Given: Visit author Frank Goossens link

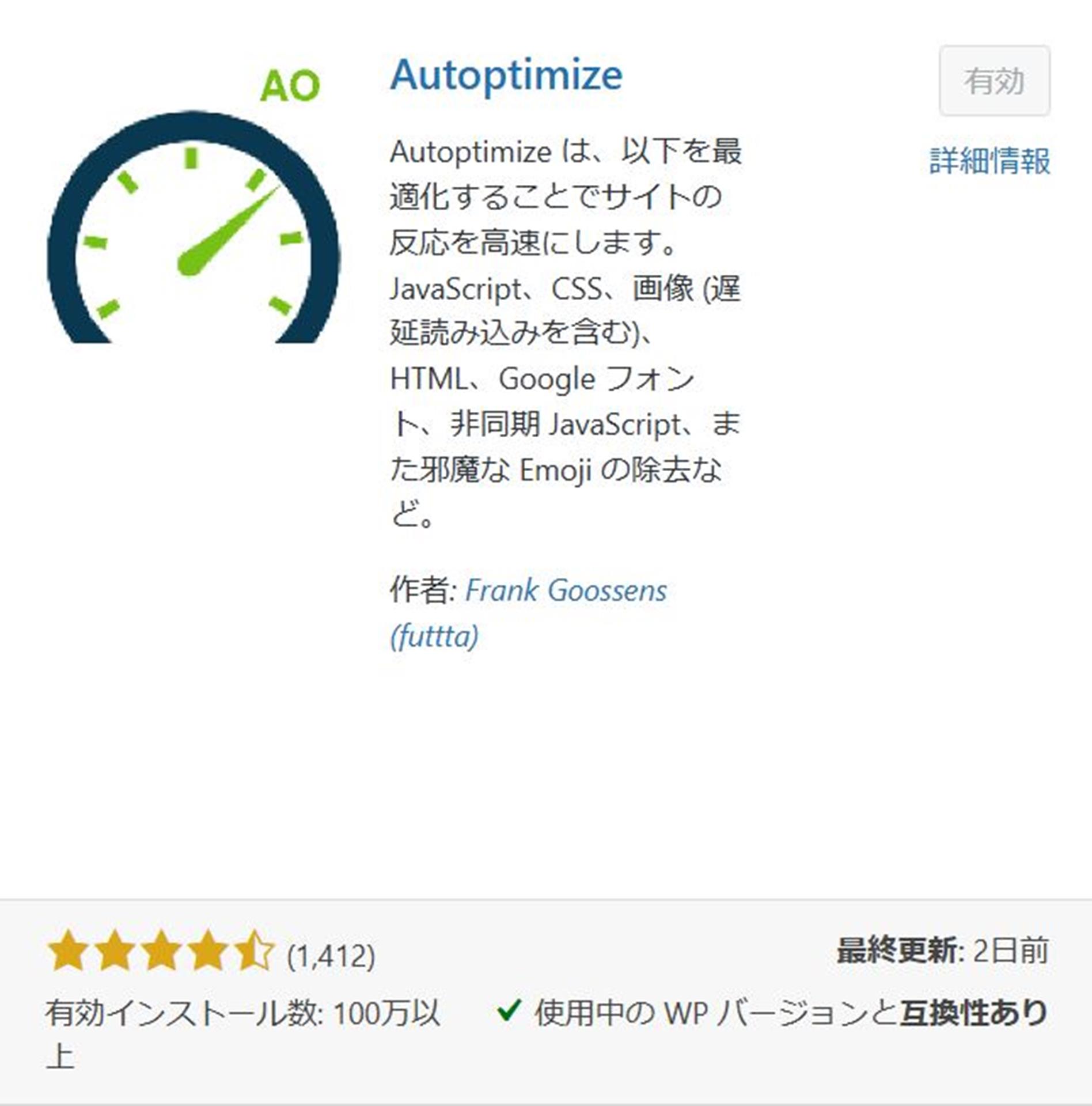Looking at the screenshot, I should pos(565,590).
